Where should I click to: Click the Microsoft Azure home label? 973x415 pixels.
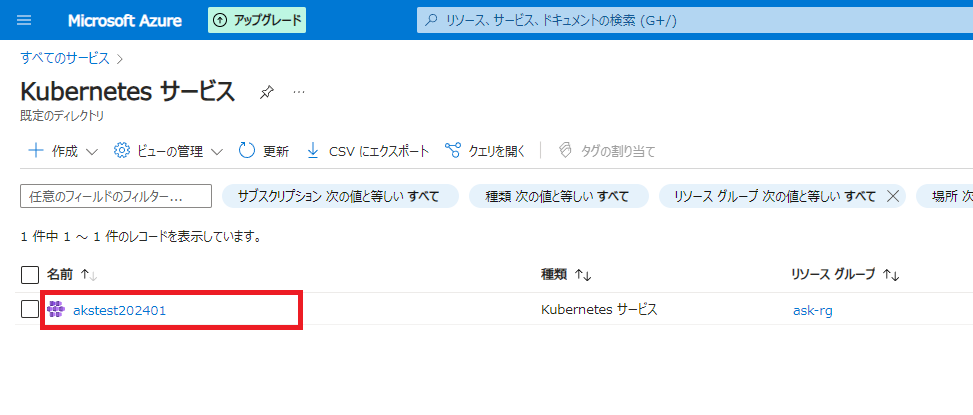125,20
